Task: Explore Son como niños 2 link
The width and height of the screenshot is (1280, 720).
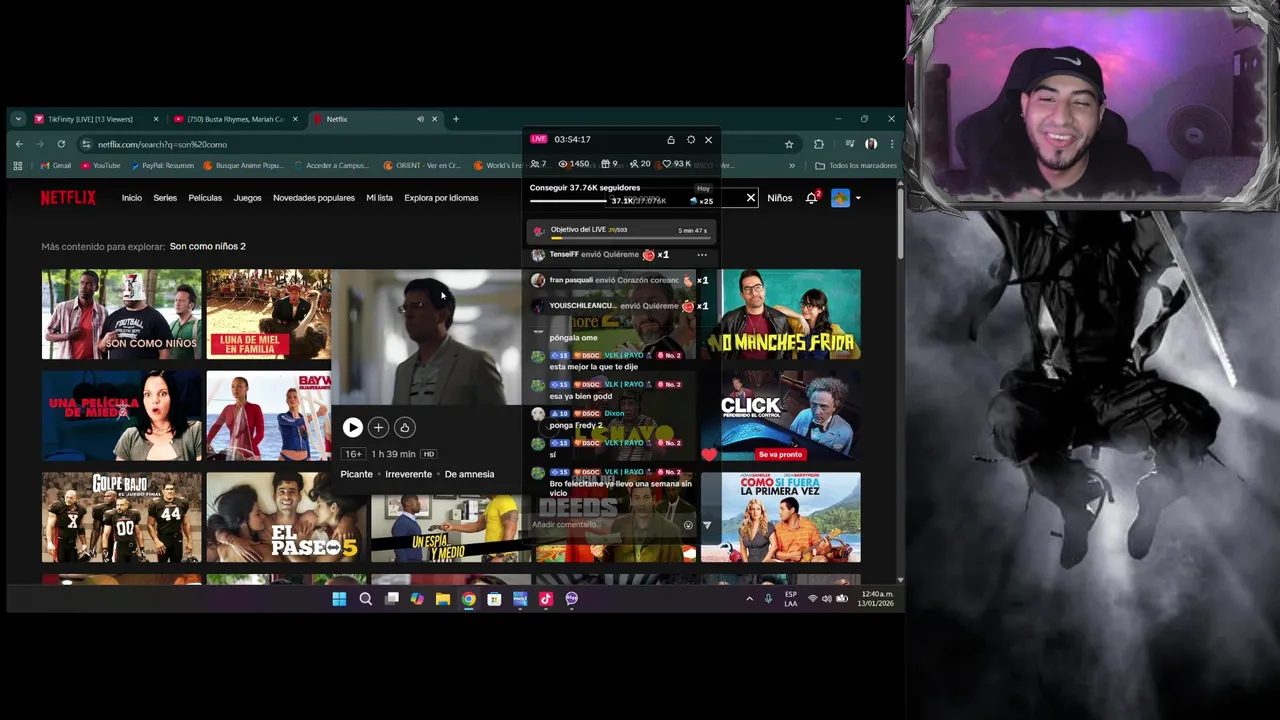Action: pos(207,246)
